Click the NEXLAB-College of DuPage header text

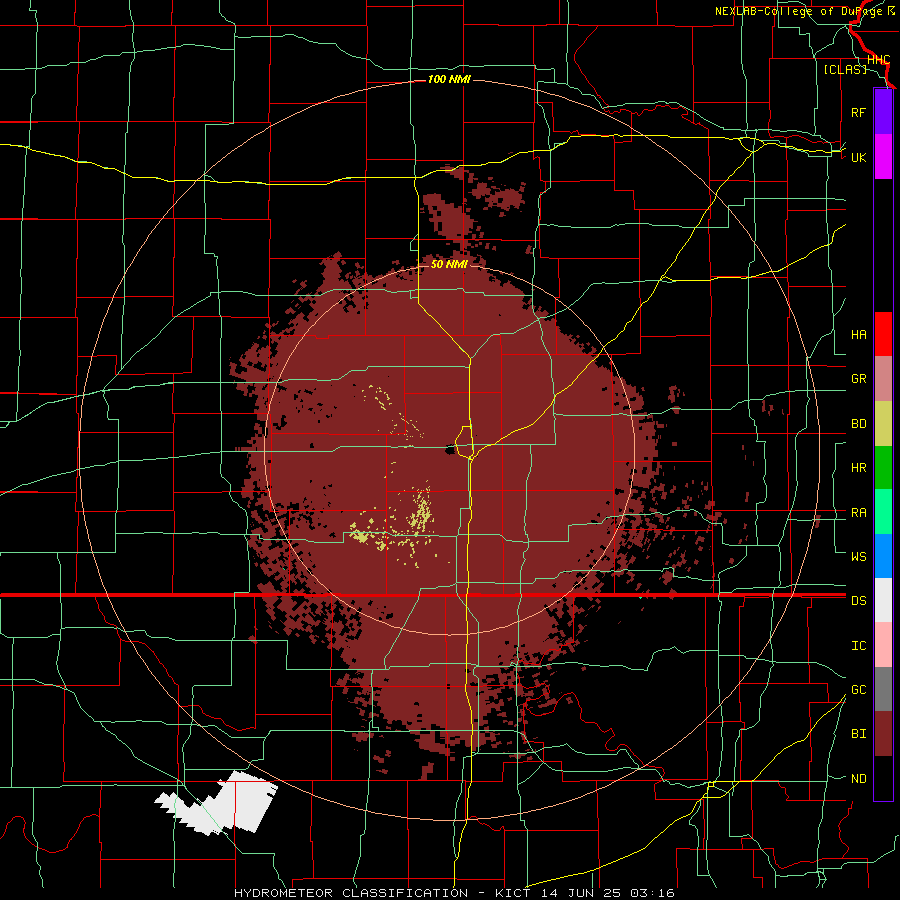tap(797, 11)
